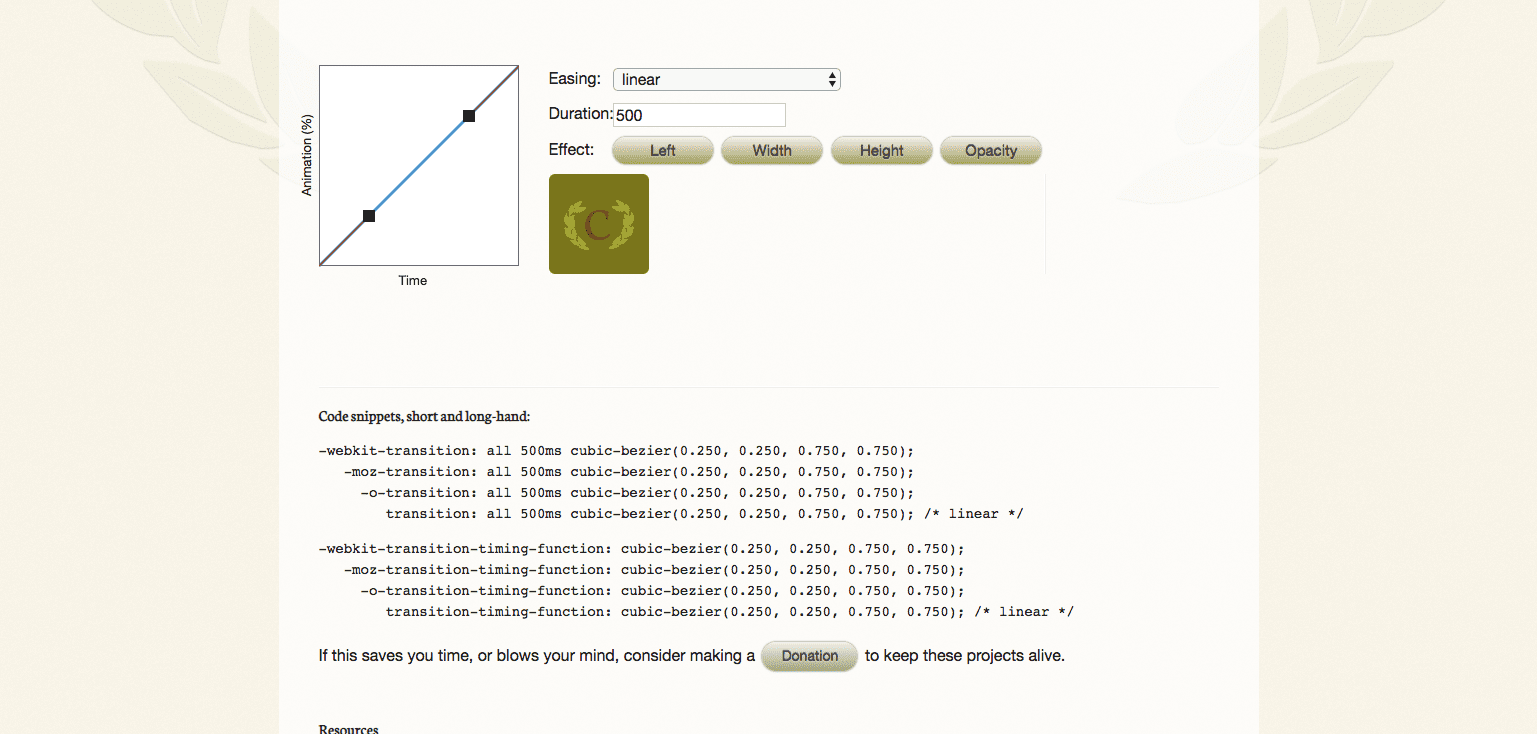Click the lower-left bezier control handle

click(x=369, y=216)
